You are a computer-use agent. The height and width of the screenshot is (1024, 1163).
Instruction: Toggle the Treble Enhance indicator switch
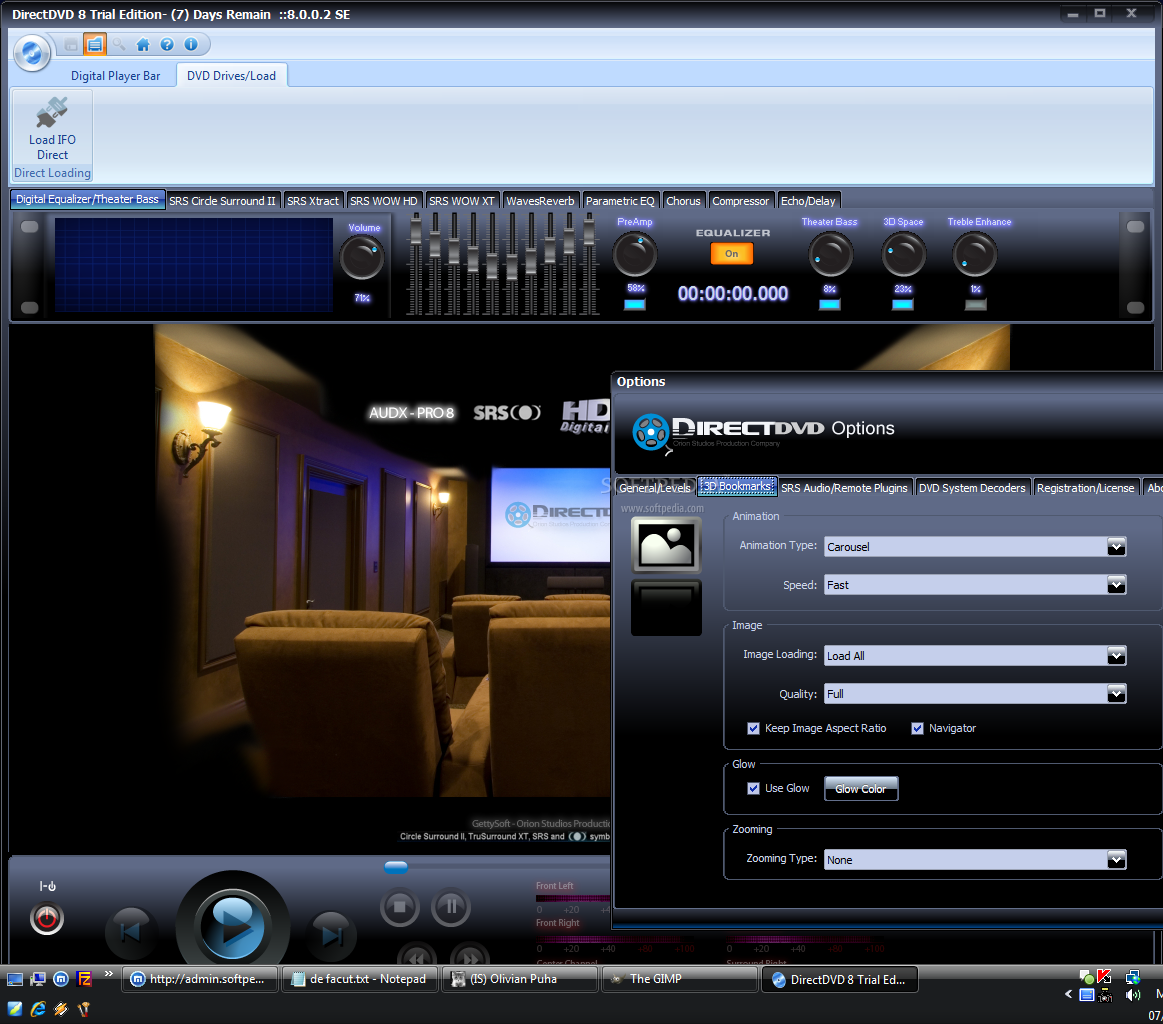[975, 304]
